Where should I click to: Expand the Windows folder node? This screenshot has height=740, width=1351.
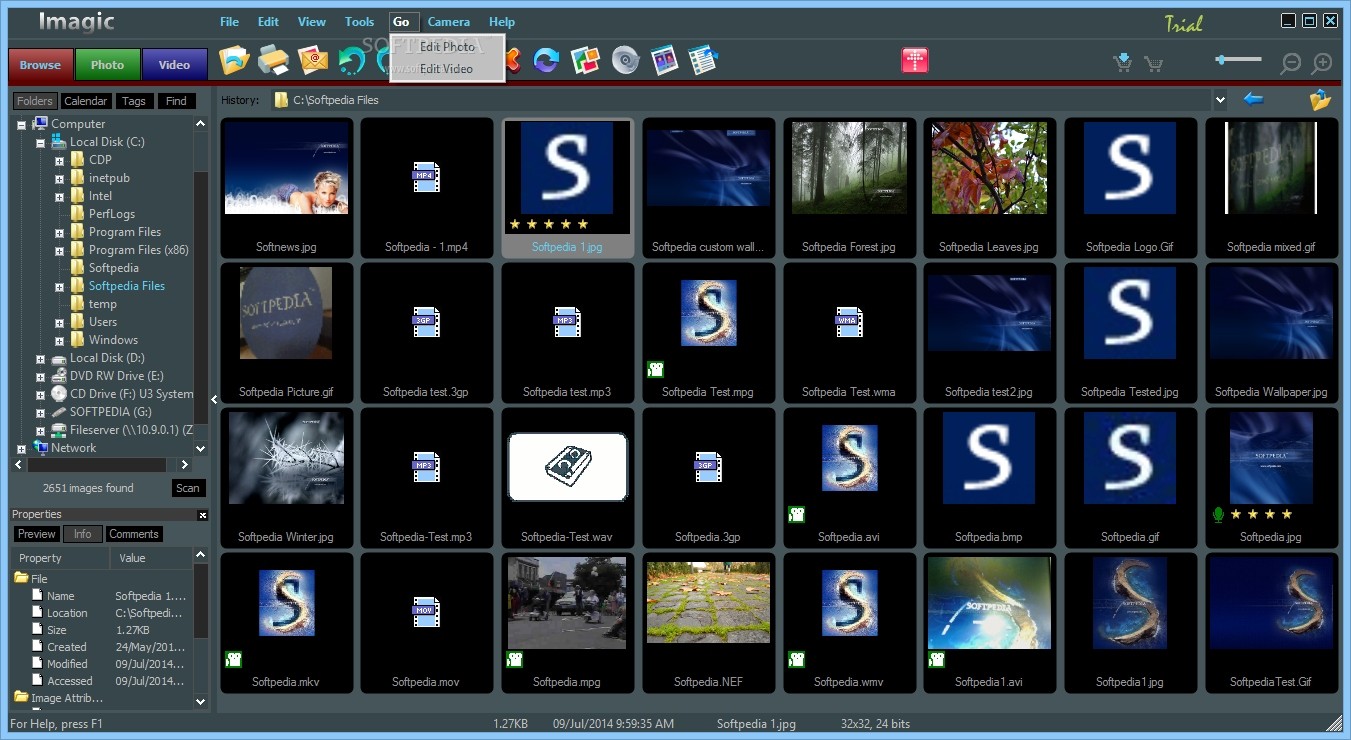(59, 340)
